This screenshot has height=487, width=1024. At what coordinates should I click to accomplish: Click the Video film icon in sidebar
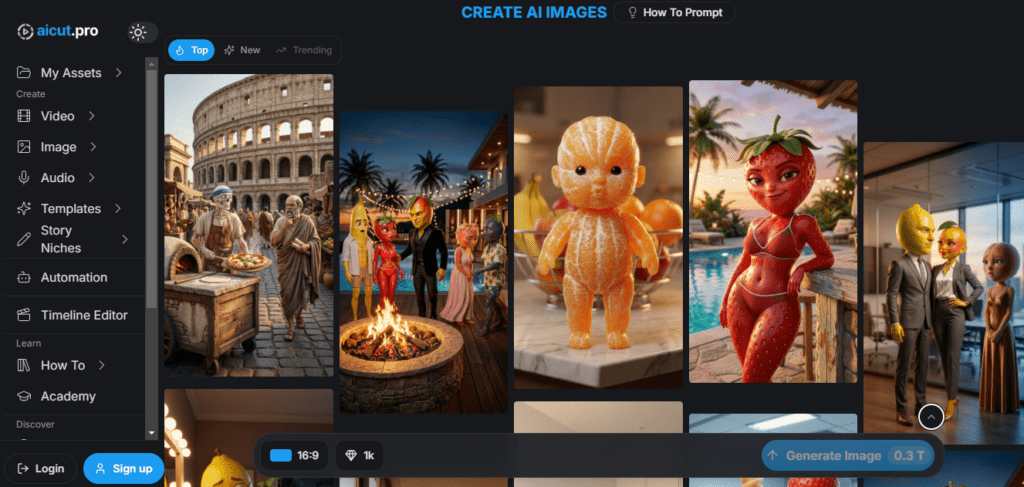point(24,116)
